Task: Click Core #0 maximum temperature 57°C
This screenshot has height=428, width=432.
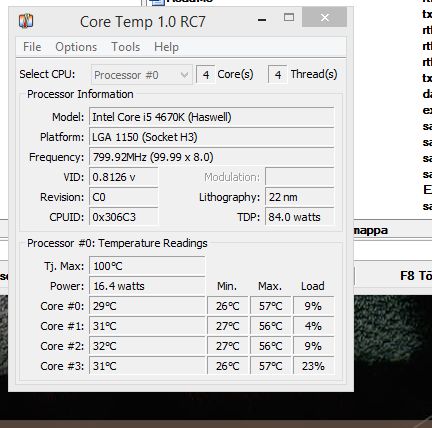Action: pos(271,306)
